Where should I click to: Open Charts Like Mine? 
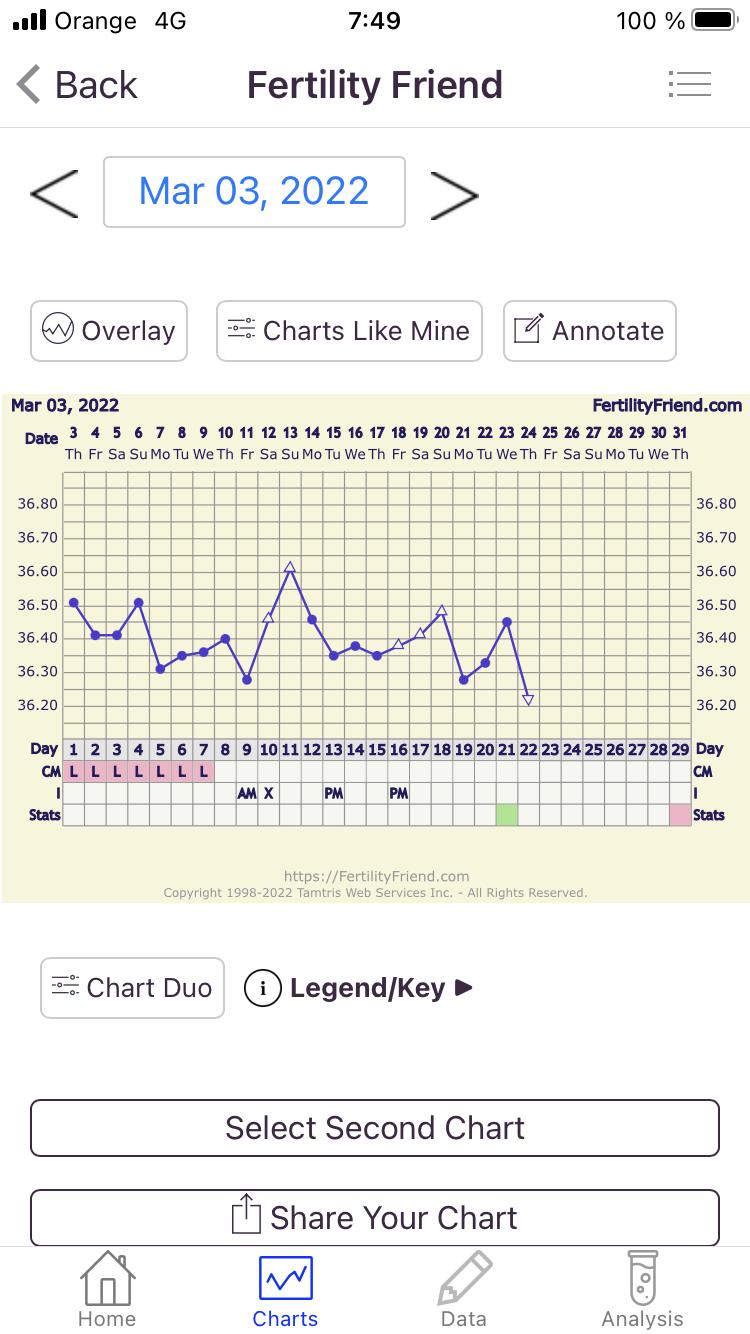349,331
